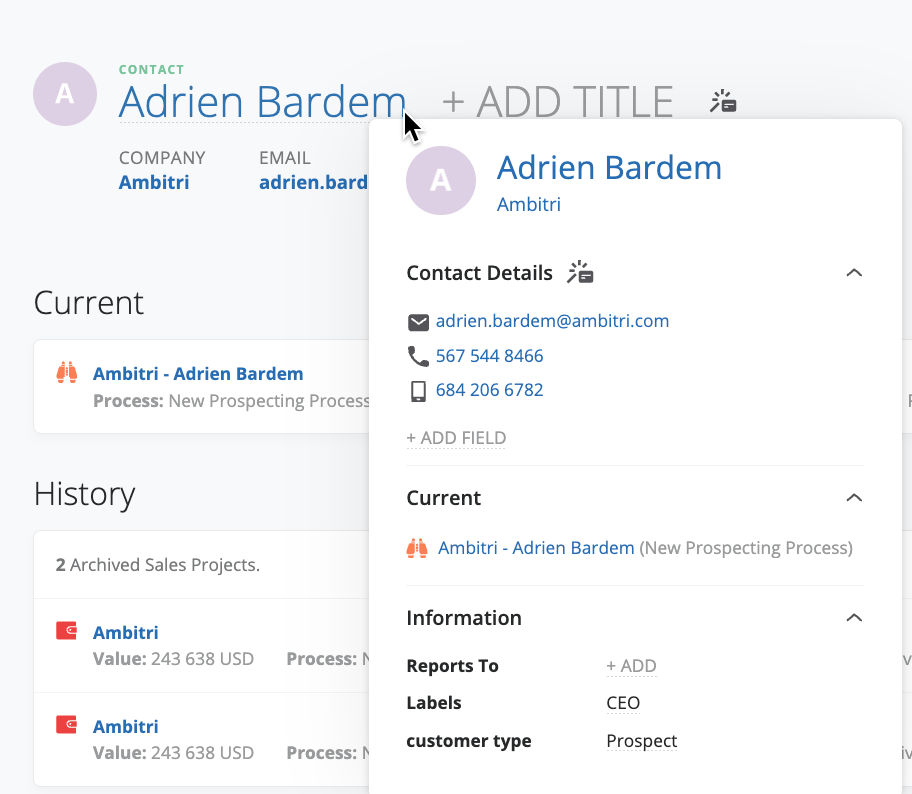Open the Ambitri - Adrien Bardem current project link
This screenshot has height=794, width=912.
pos(535,547)
